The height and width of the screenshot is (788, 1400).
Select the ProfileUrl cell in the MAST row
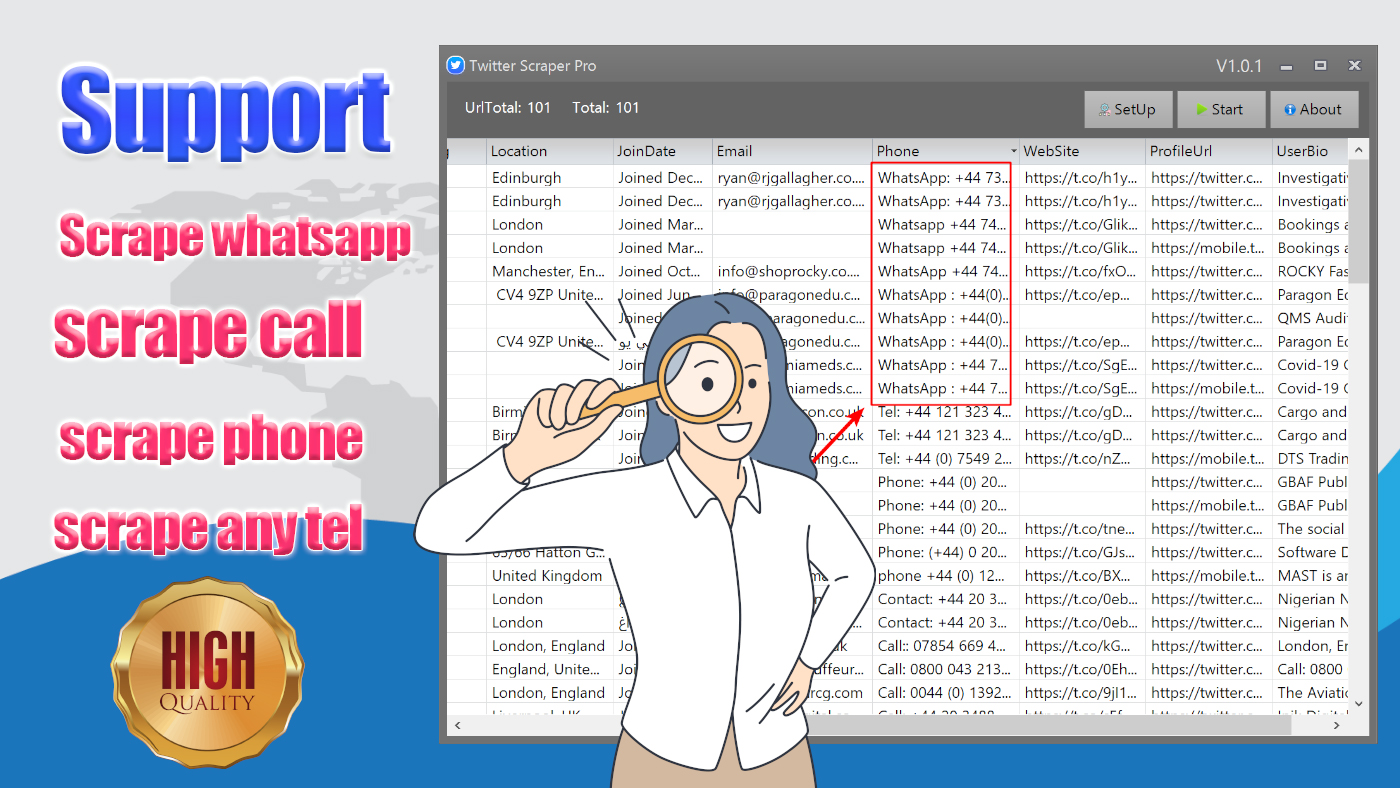1209,575
